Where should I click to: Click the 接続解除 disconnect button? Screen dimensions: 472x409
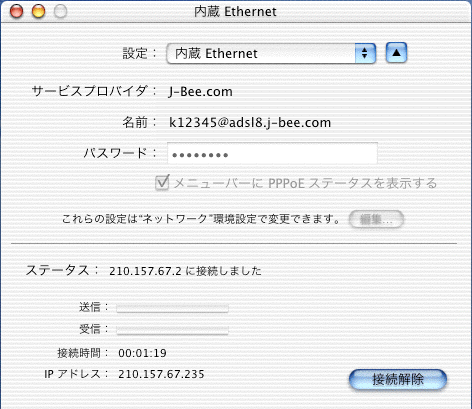(x=398, y=379)
